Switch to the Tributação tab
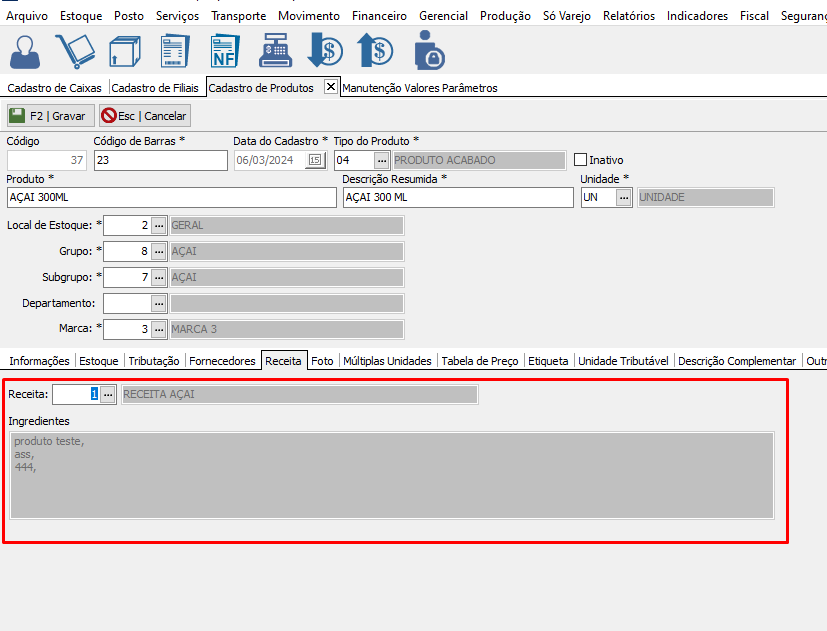Screen dimensions: 827x631 point(154,361)
